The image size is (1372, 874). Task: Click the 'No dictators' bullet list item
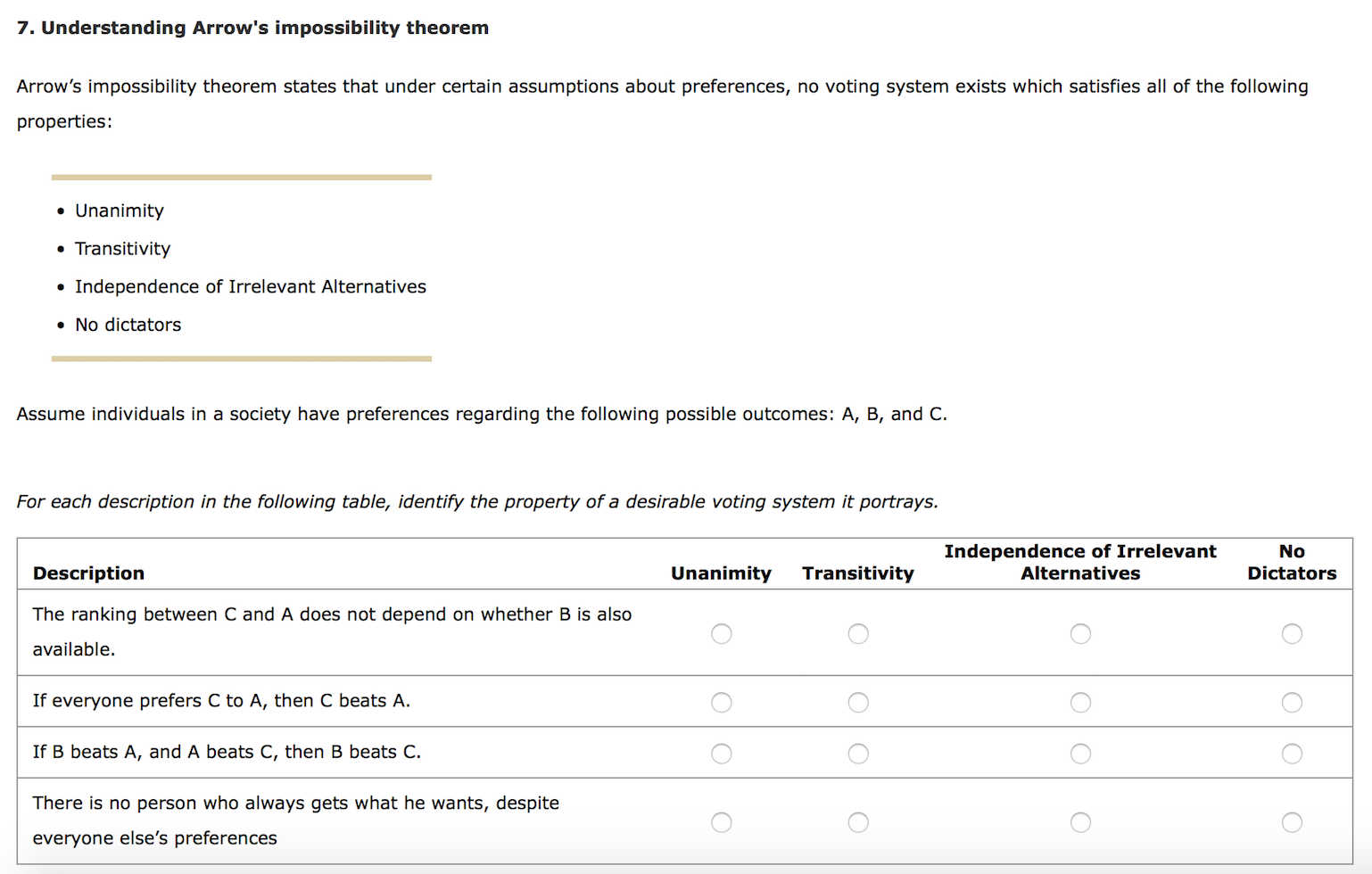(x=128, y=325)
